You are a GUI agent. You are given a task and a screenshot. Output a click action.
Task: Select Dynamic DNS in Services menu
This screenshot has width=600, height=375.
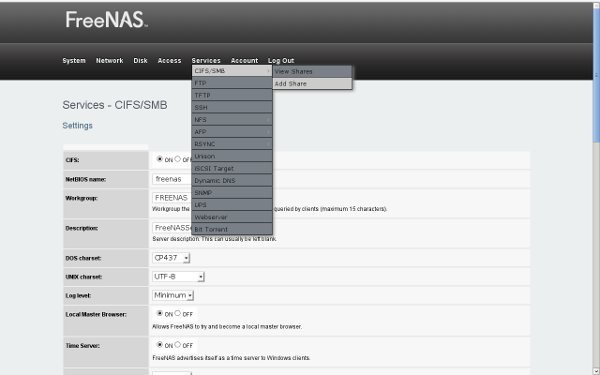click(232, 181)
